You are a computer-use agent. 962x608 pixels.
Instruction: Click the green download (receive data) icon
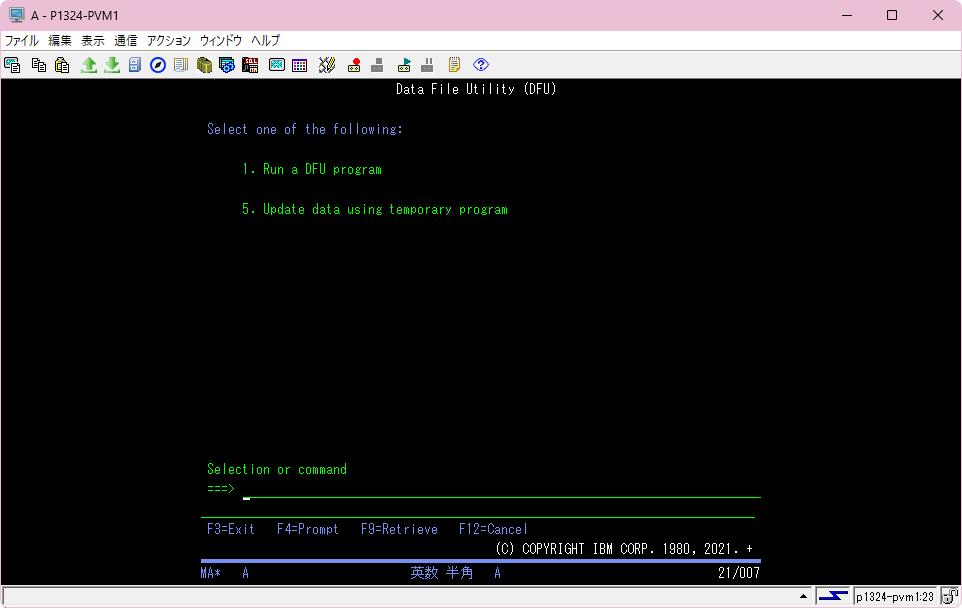click(112, 64)
